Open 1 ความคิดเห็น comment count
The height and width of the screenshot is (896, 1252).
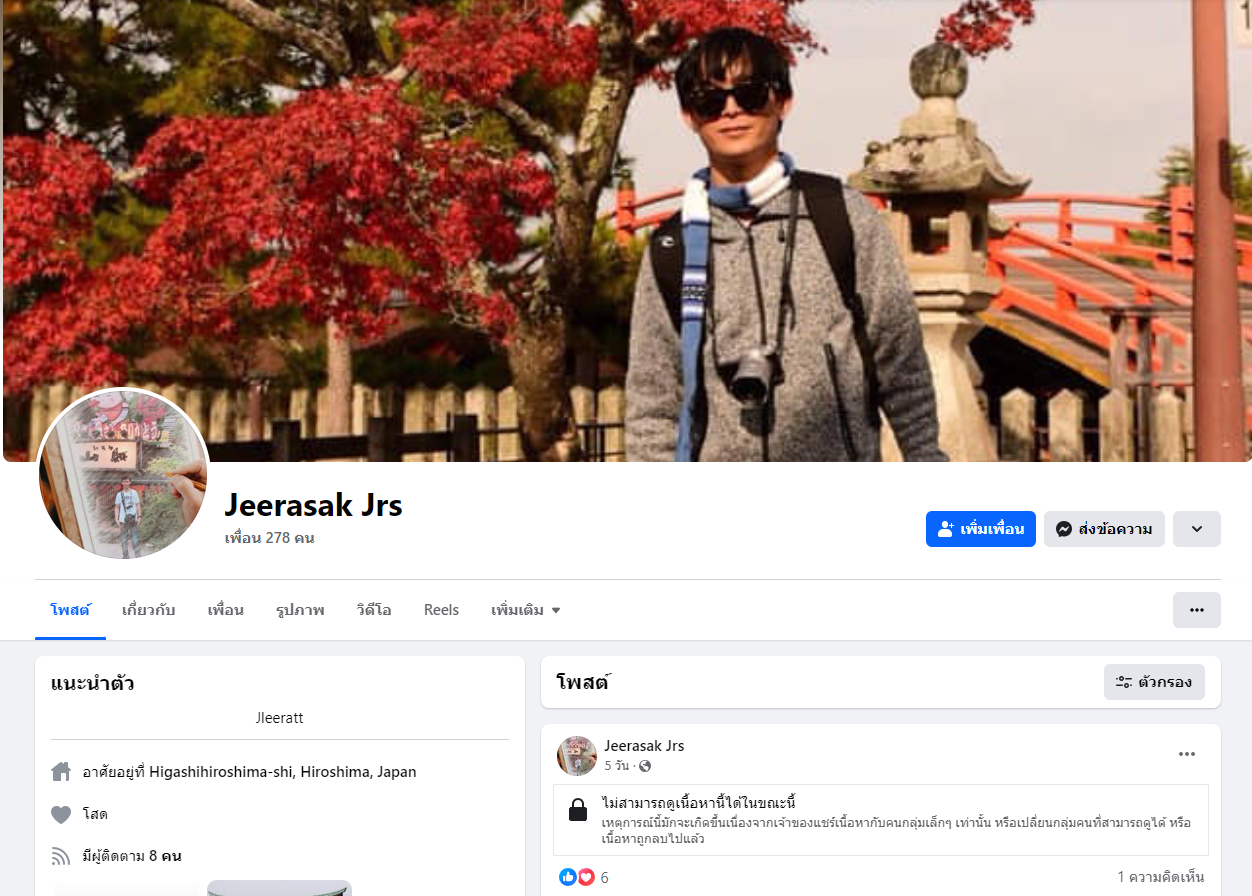(1161, 878)
